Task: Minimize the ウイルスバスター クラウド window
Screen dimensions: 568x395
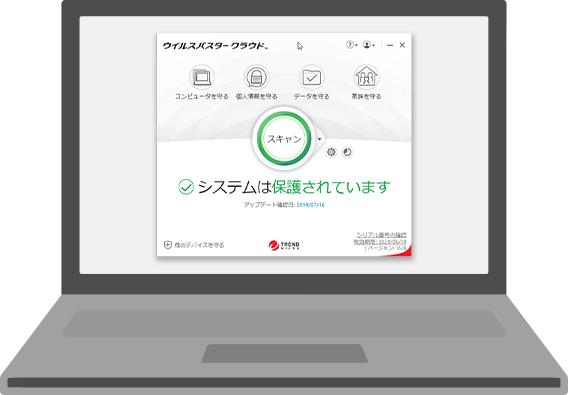Action: (390, 45)
